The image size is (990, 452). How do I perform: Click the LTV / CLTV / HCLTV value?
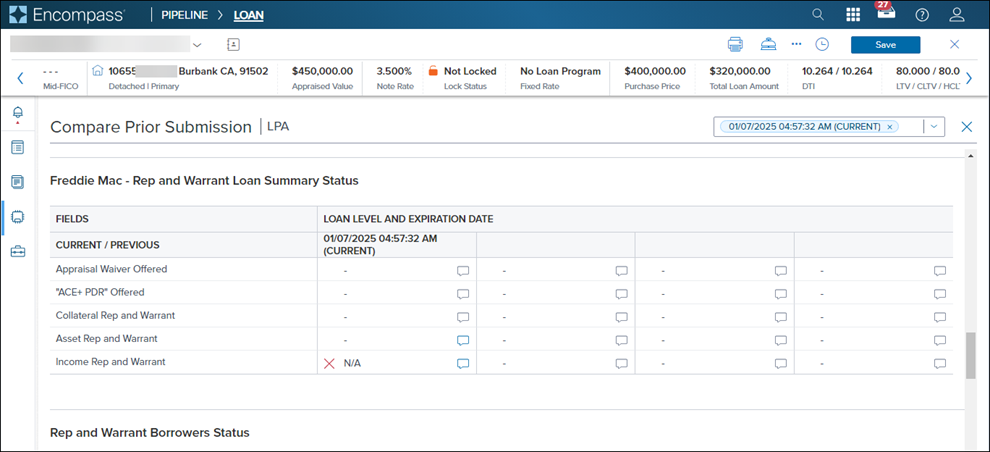927,71
